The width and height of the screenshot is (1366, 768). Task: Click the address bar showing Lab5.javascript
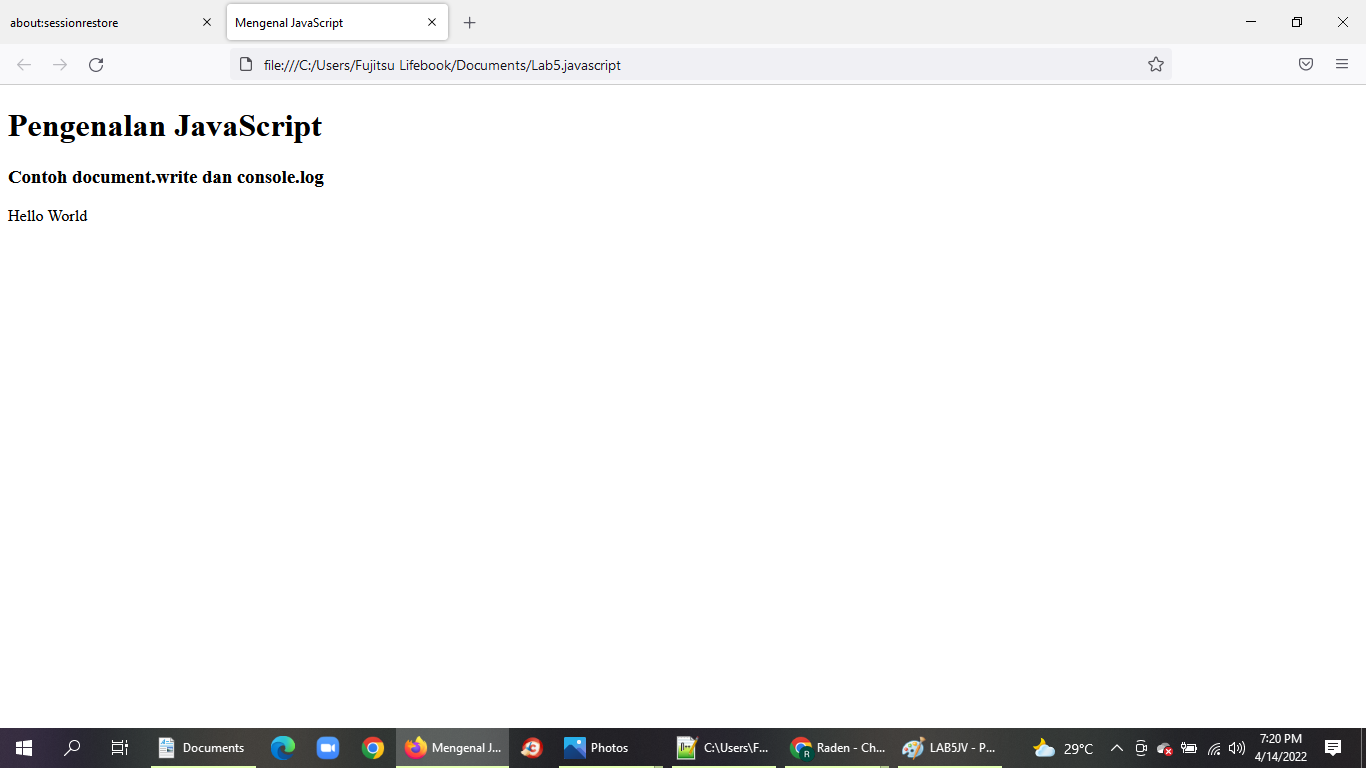[700, 65]
